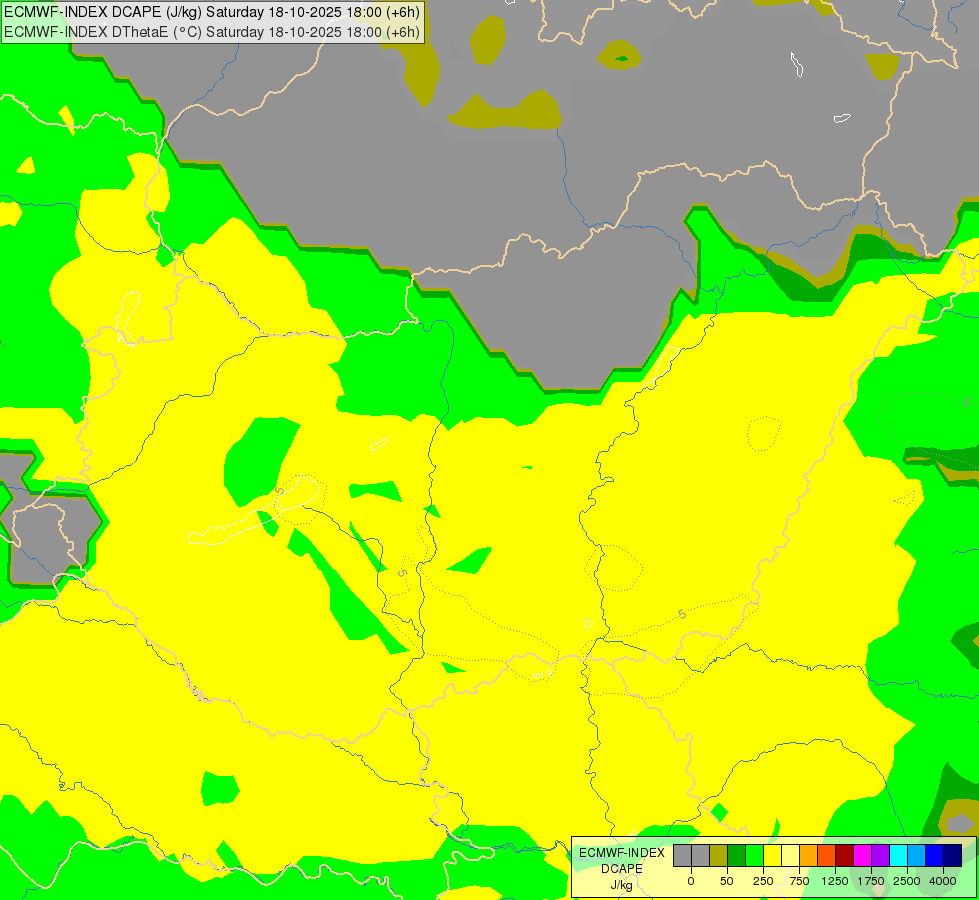The height and width of the screenshot is (900, 979).
Task: Select the pure blue legend swatch
Action: coord(935,855)
